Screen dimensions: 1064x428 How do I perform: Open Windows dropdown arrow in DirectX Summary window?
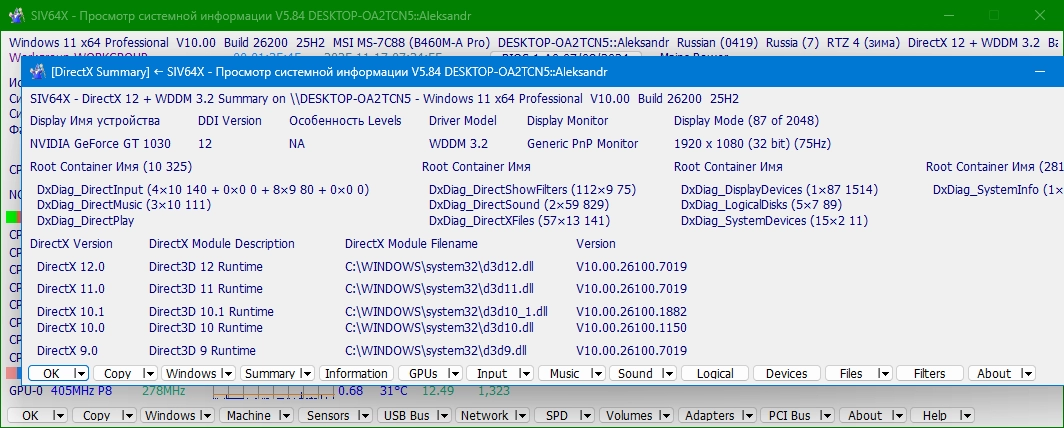[227, 373]
